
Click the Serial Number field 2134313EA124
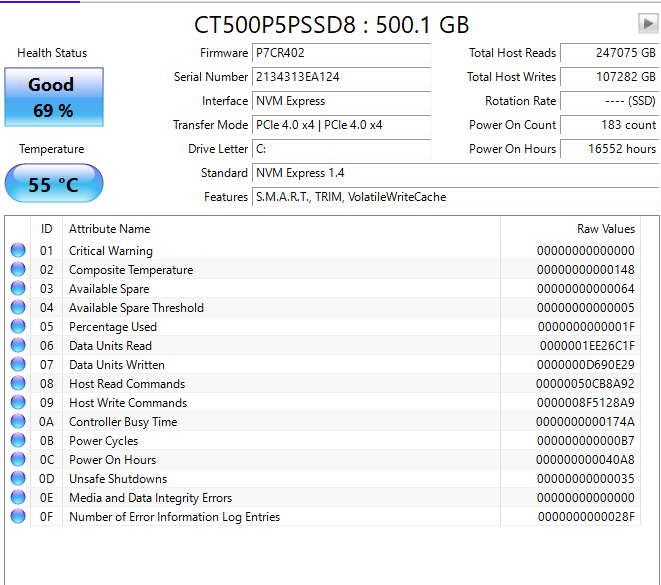(x=341, y=77)
